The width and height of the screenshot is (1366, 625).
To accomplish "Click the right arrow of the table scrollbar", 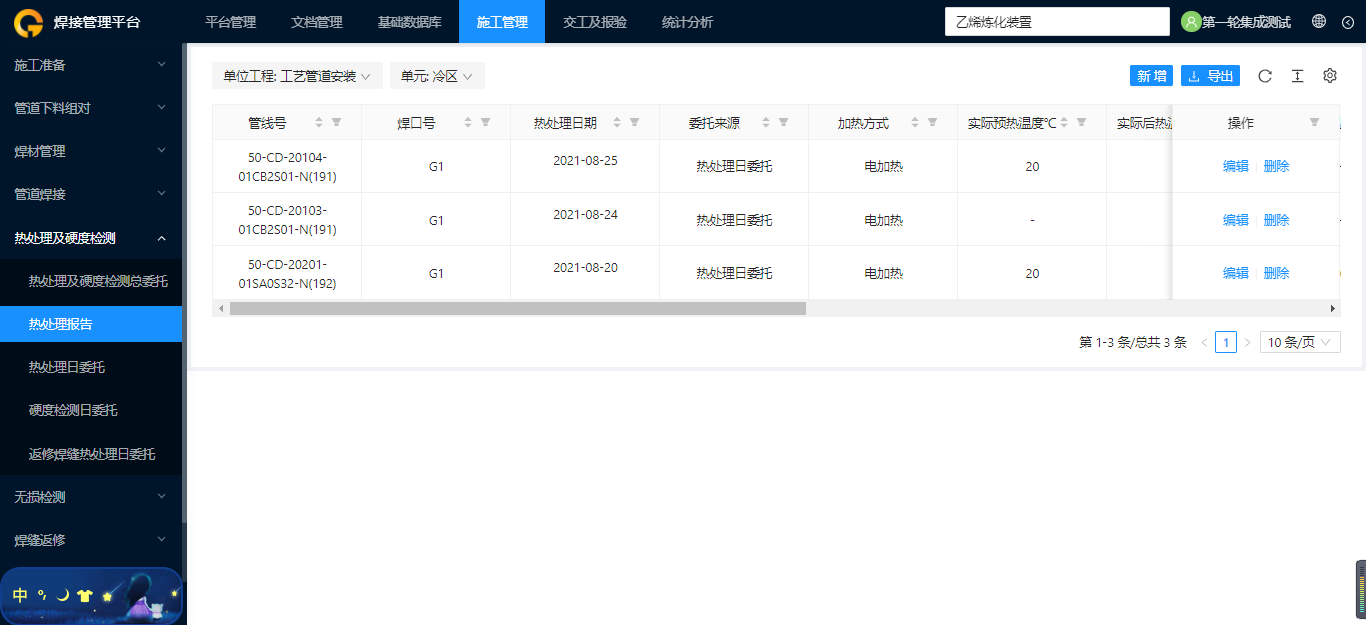I will [1332, 309].
